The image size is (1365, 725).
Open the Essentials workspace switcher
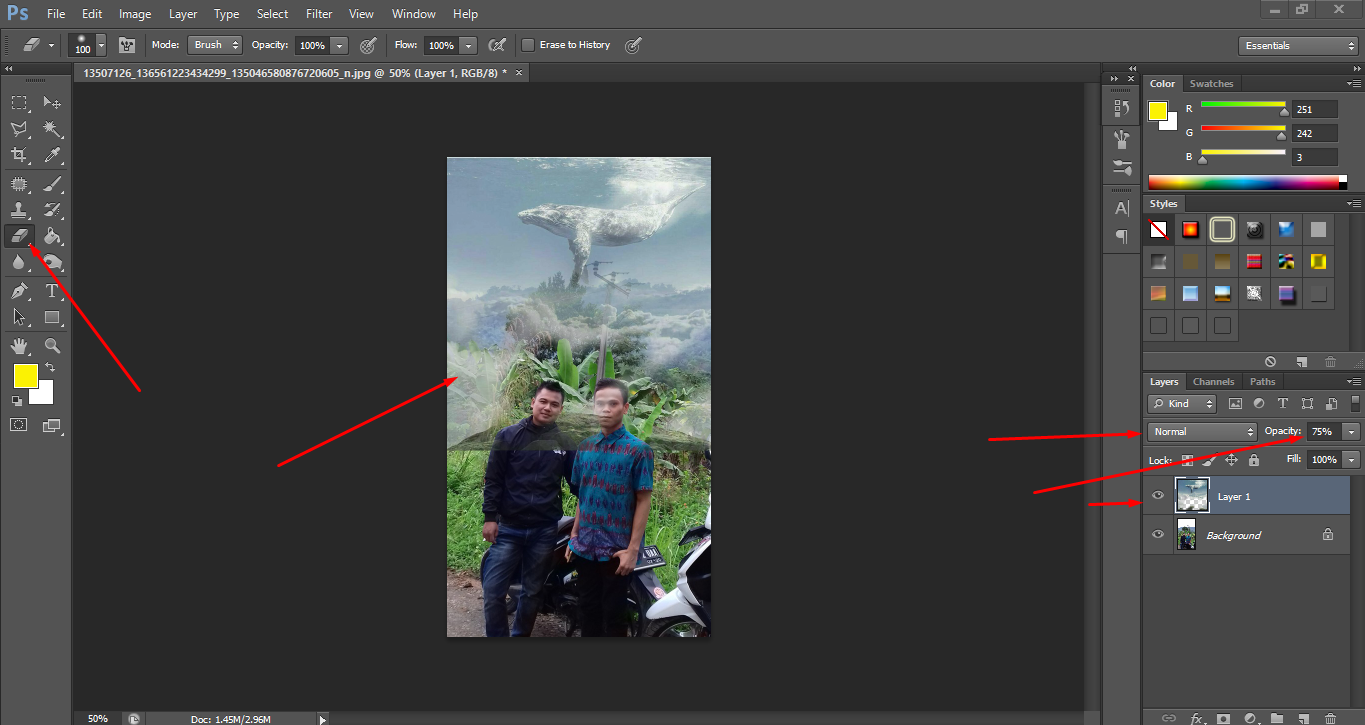click(x=1297, y=45)
